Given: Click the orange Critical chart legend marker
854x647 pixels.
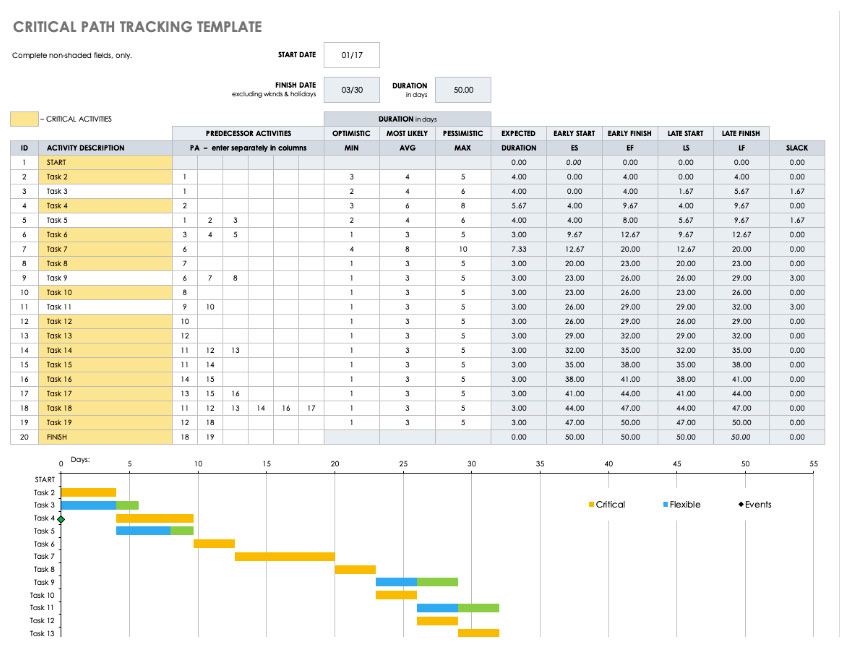Looking at the screenshot, I should pos(591,505).
